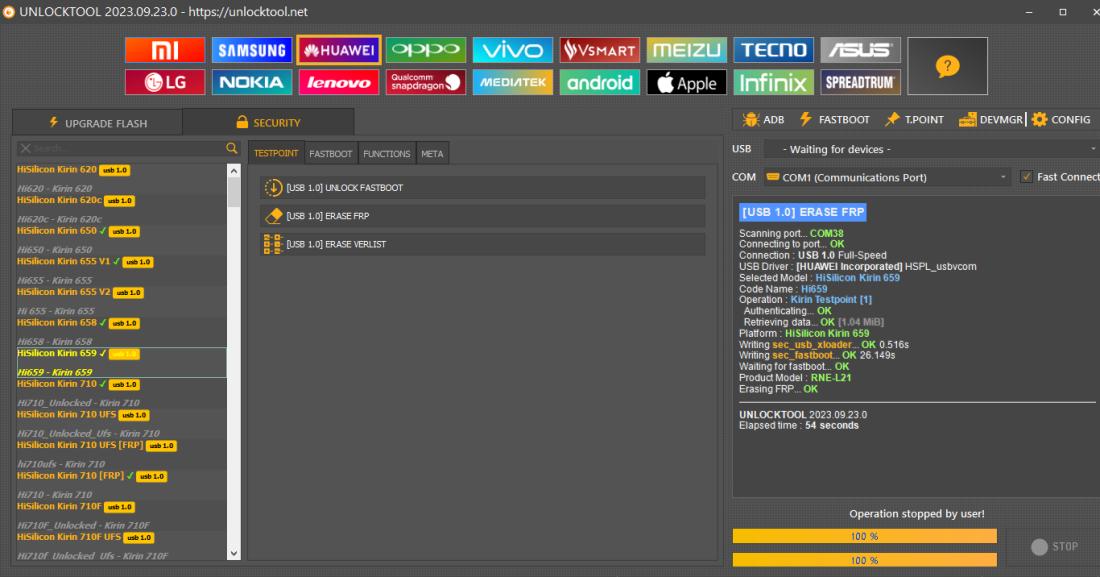Click the [USB 1.0] ERASE FRP log header
Viewport: 1100px width, 577px height.
[803, 212]
